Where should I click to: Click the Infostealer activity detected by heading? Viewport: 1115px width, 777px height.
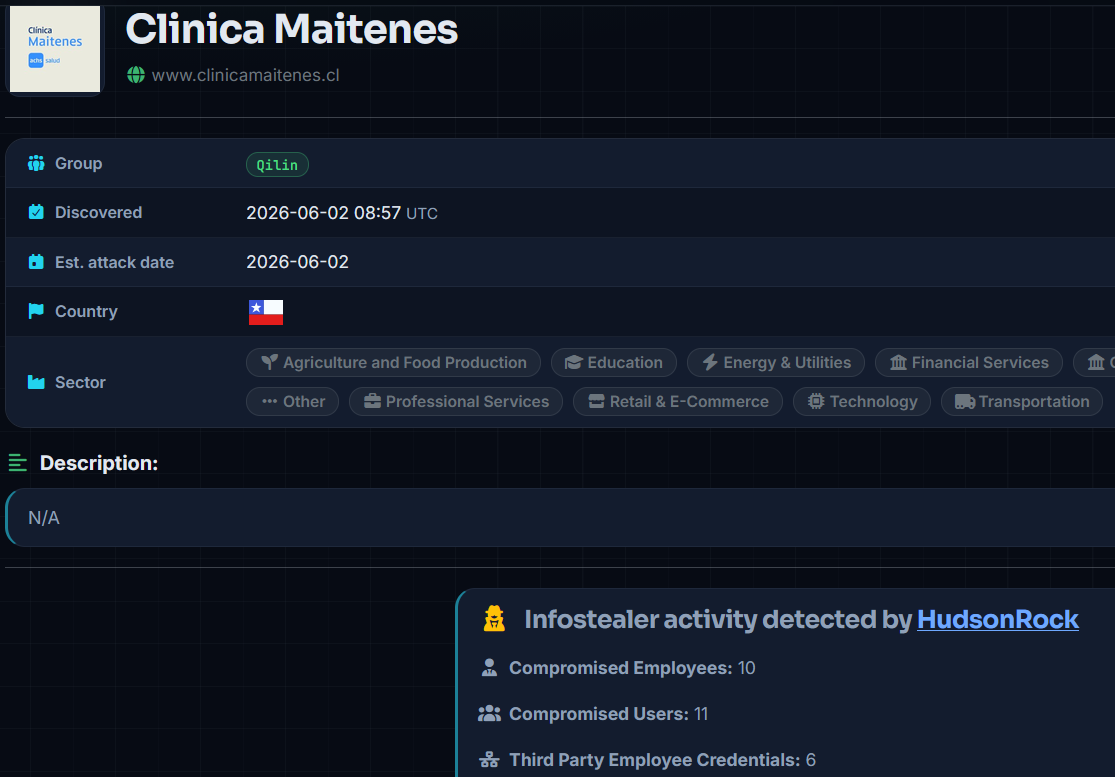(718, 619)
